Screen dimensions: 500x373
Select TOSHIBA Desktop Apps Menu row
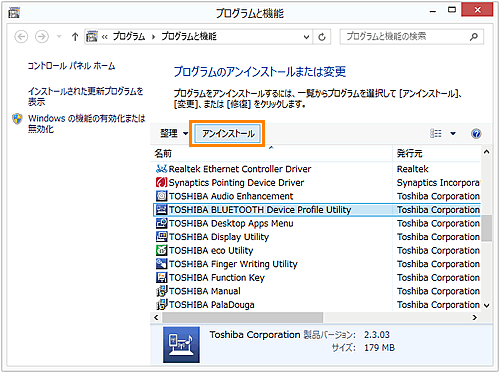[x=317, y=223]
